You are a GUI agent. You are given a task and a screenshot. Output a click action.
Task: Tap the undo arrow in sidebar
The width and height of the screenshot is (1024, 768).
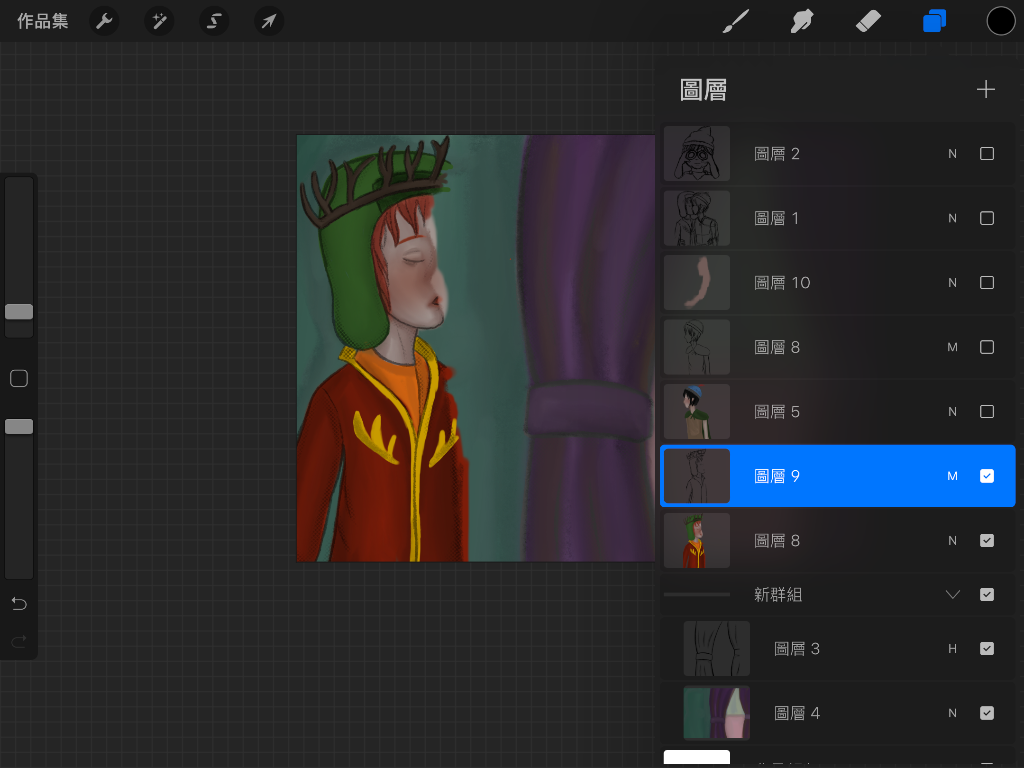19,604
